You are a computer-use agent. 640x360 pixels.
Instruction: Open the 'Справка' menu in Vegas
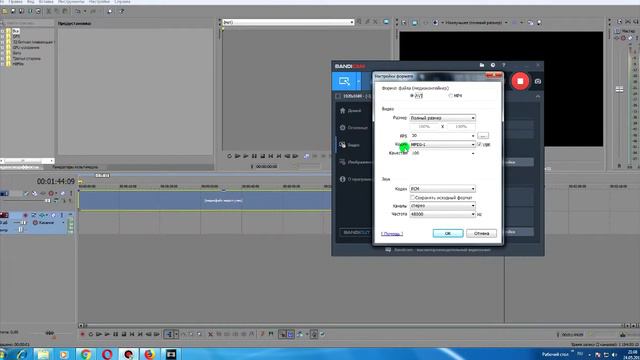(x=122, y=2)
